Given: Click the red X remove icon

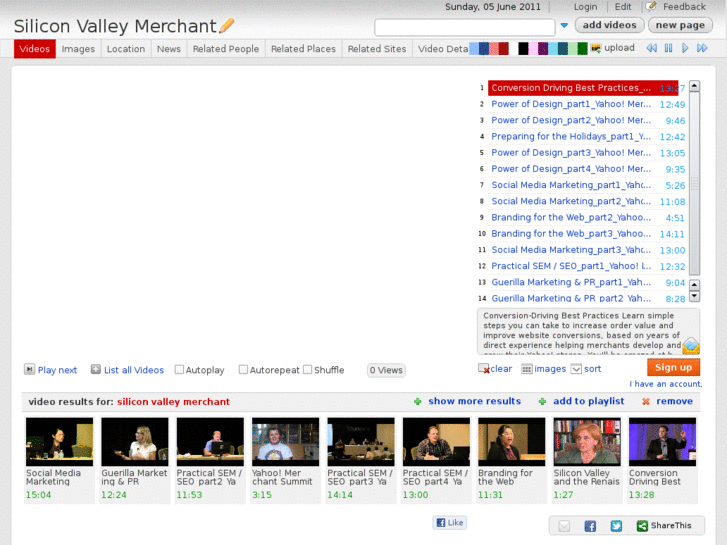Looking at the screenshot, I should click(645, 402).
